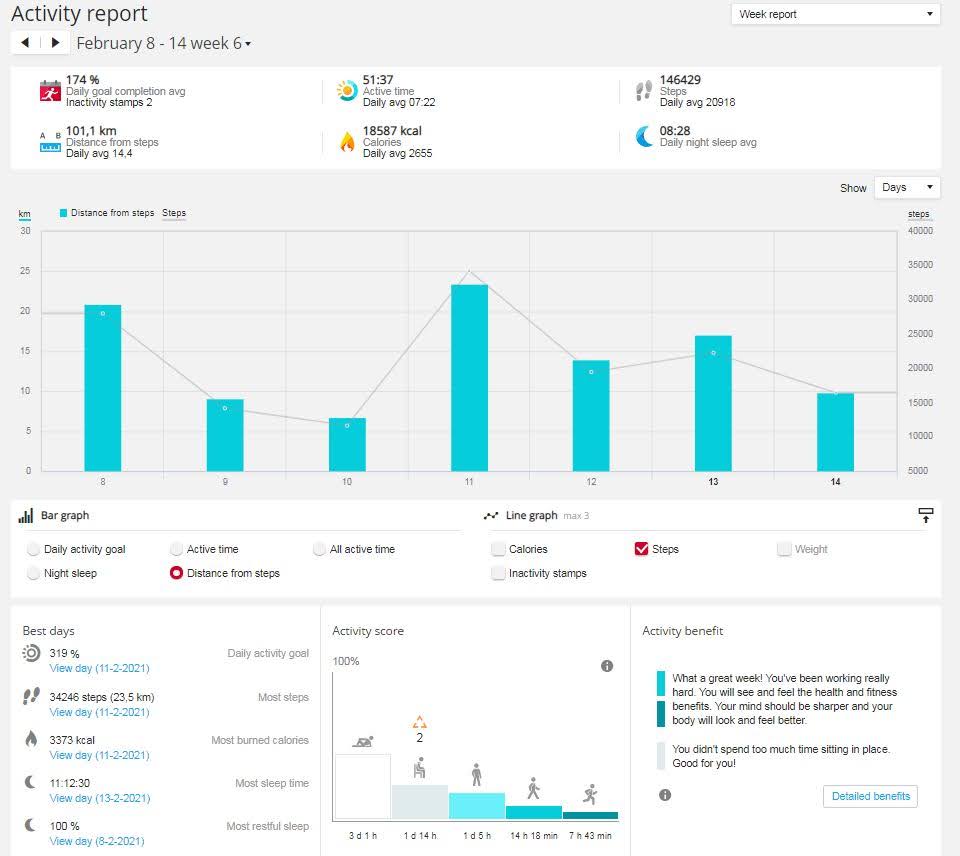960x856 pixels.
Task: Open View day link for Most sleep time
Action: [x=99, y=798]
